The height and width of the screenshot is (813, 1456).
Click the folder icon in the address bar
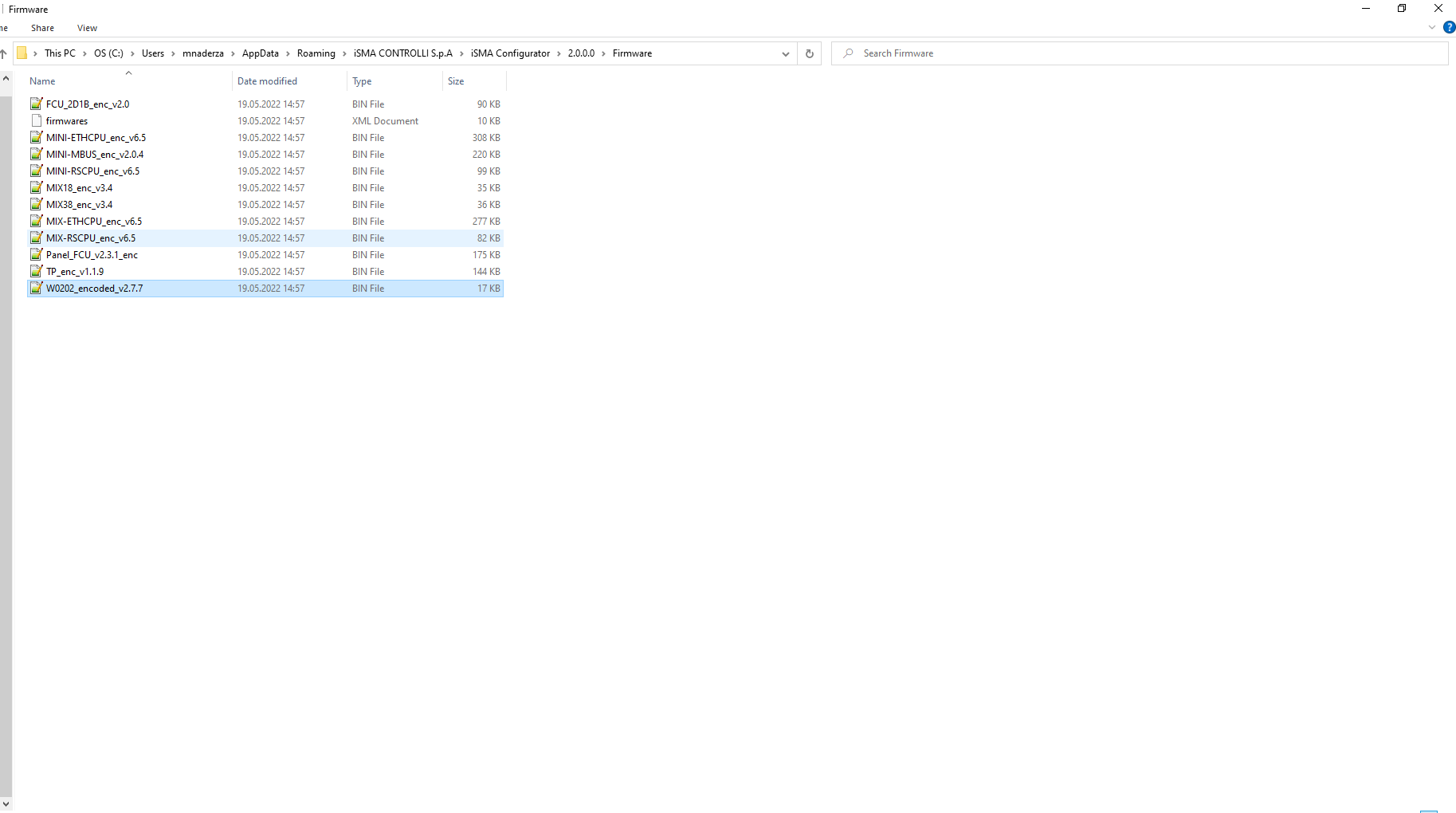tap(24, 53)
